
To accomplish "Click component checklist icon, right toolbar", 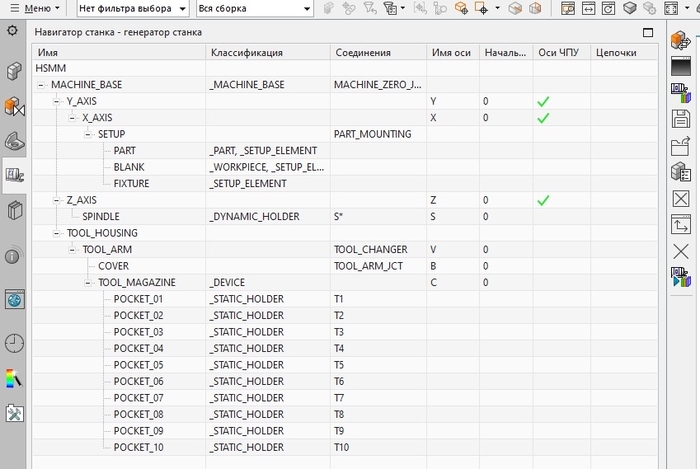I will point(681,172).
